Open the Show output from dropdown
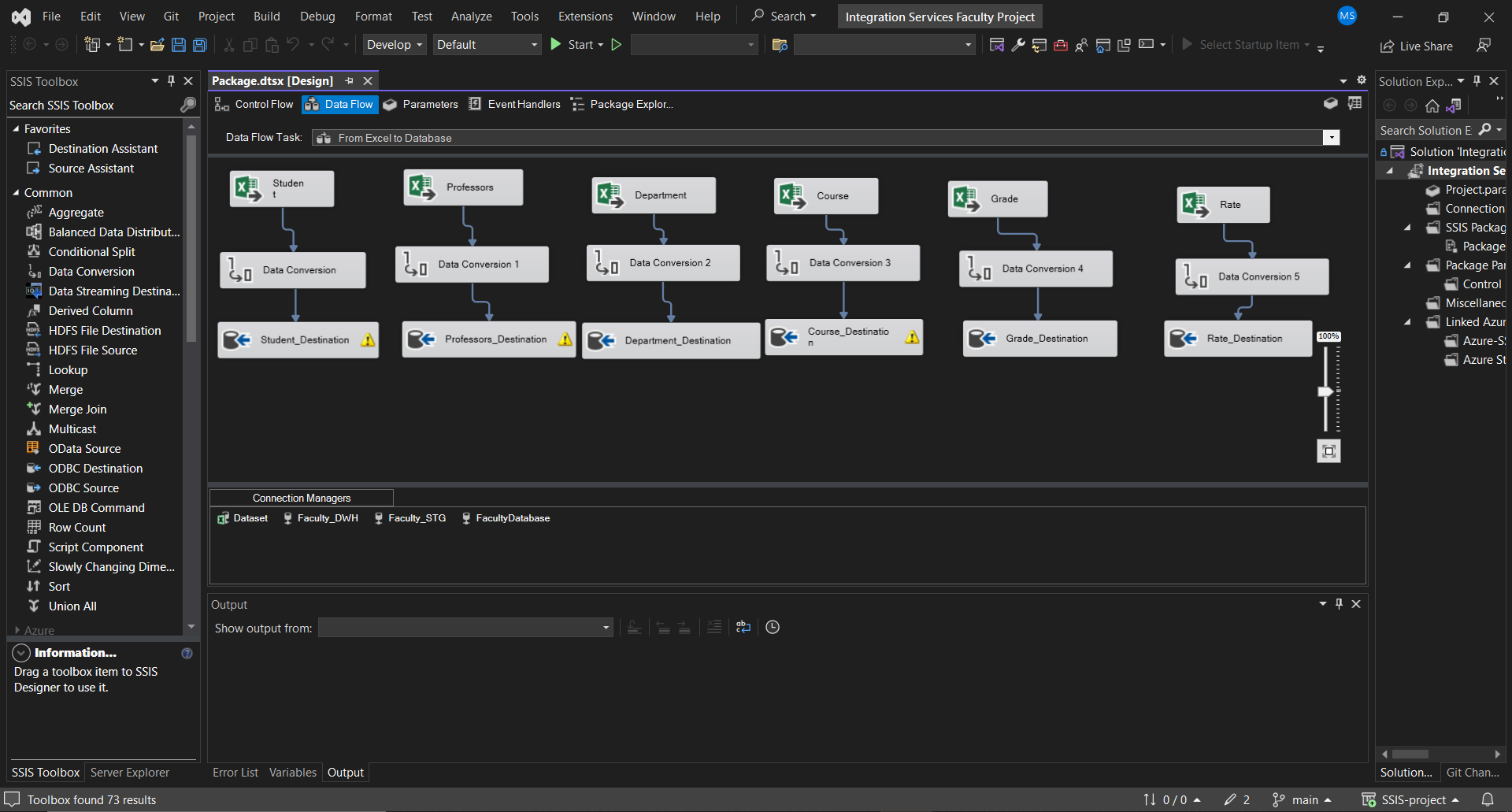The height and width of the screenshot is (812, 1512). [604, 628]
